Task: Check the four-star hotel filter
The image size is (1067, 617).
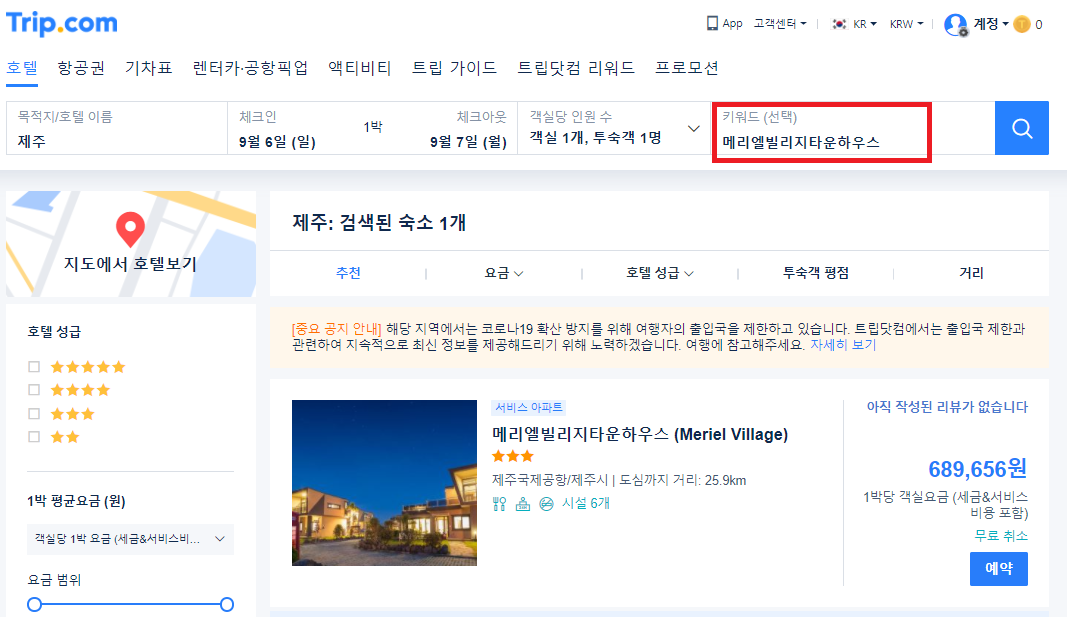Action: pyautogui.click(x=34, y=390)
